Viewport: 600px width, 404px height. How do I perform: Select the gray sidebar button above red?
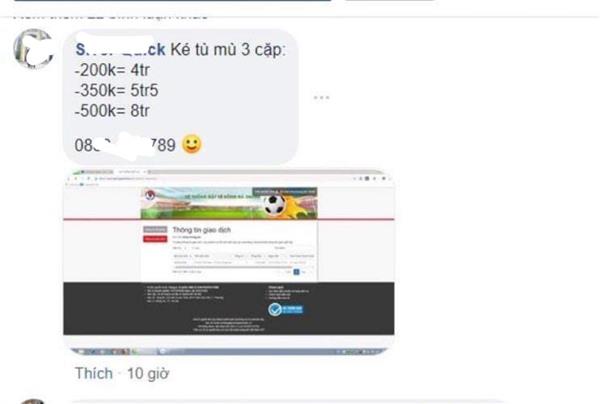coord(155,230)
